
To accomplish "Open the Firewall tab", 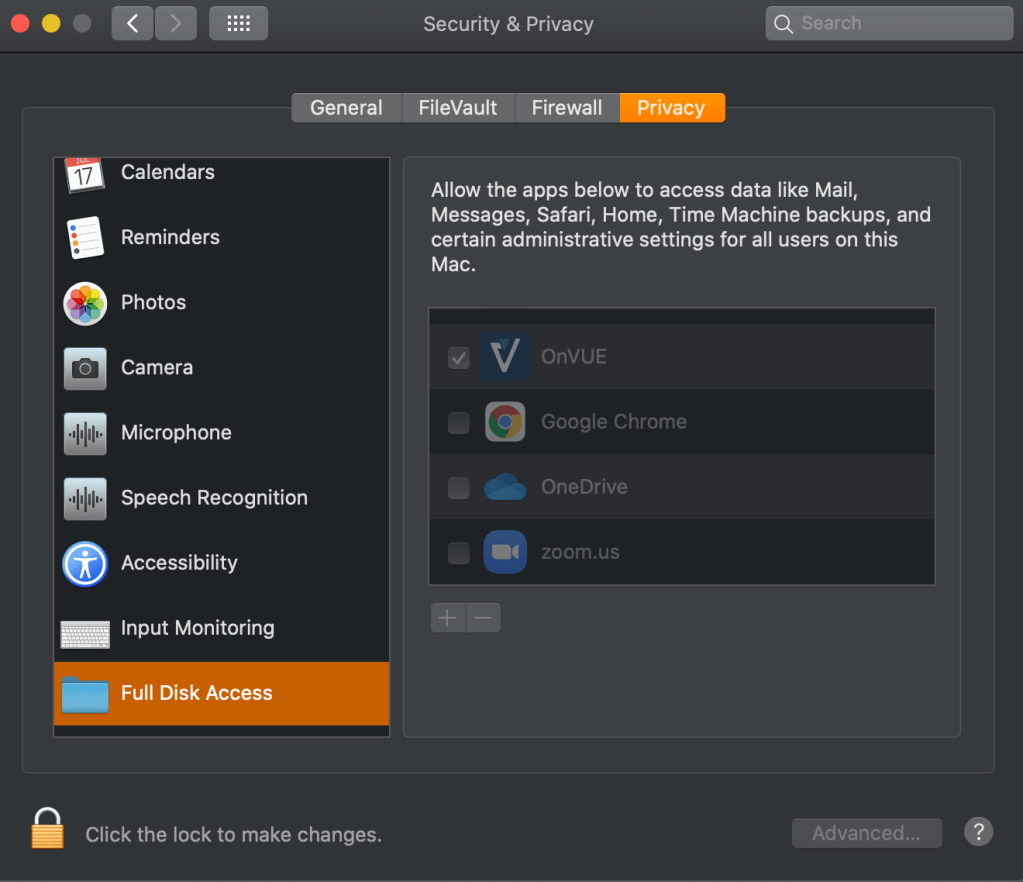I will pyautogui.click(x=567, y=108).
